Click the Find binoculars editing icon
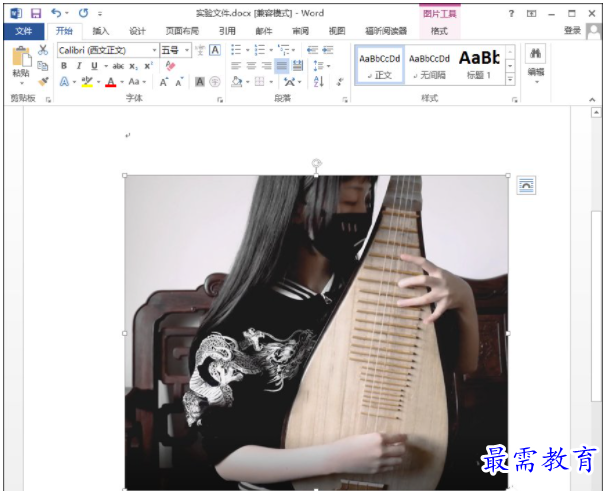The image size is (605, 491). (x=536, y=54)
